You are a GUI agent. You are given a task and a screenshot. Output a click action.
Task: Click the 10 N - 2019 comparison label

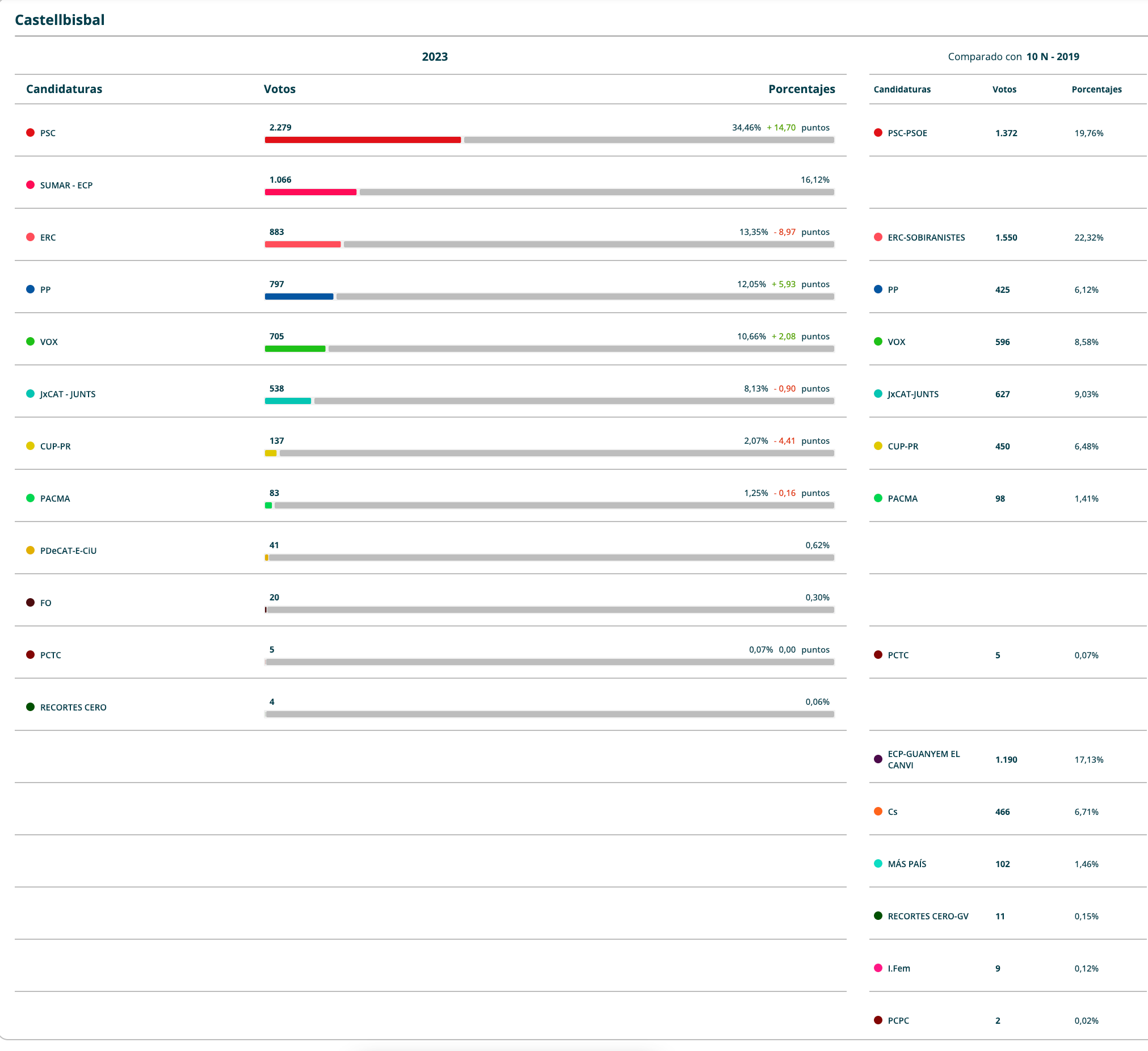[1052, 56]
